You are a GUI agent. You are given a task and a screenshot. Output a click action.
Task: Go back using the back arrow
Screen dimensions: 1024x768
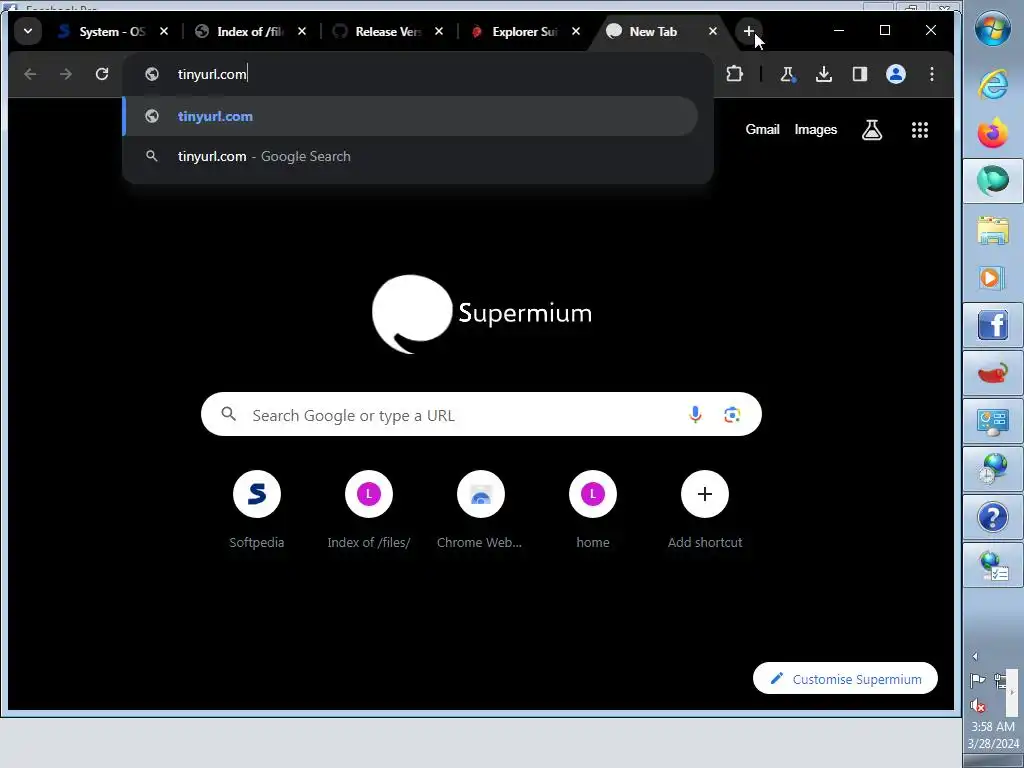point(30,74)
